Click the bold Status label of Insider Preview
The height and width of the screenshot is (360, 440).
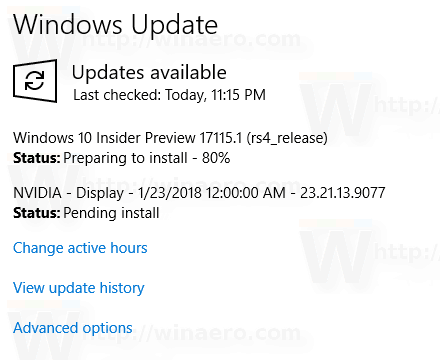pyautogui.click(x=37, y=158)
